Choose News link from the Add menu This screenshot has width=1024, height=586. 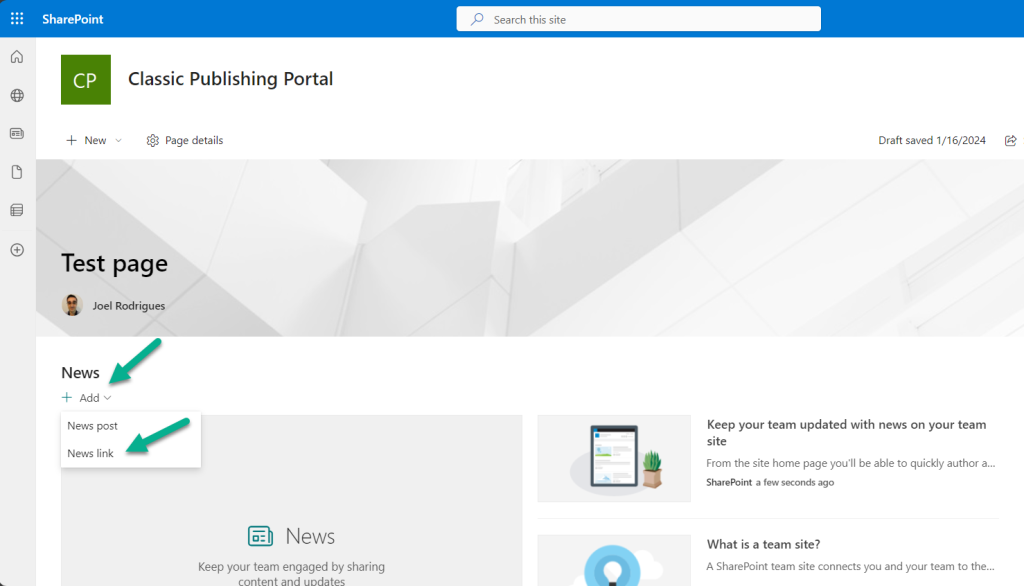[90, 453]
